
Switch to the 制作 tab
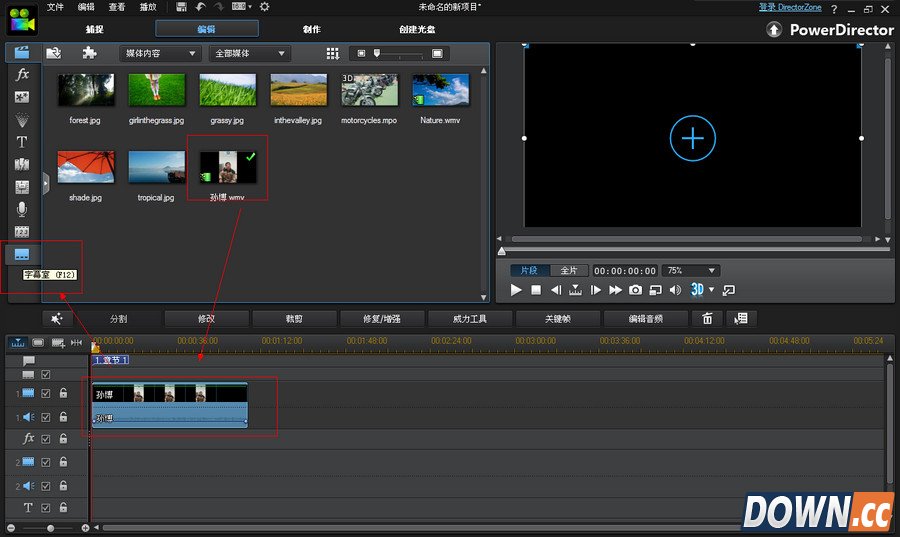[312, 29]
